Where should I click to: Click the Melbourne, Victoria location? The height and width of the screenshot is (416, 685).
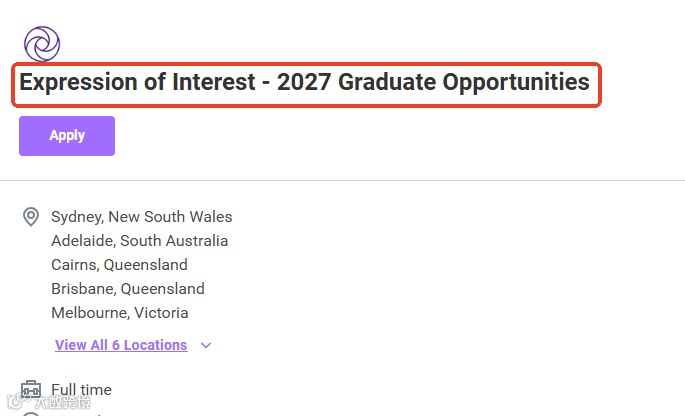coord(119,313)
